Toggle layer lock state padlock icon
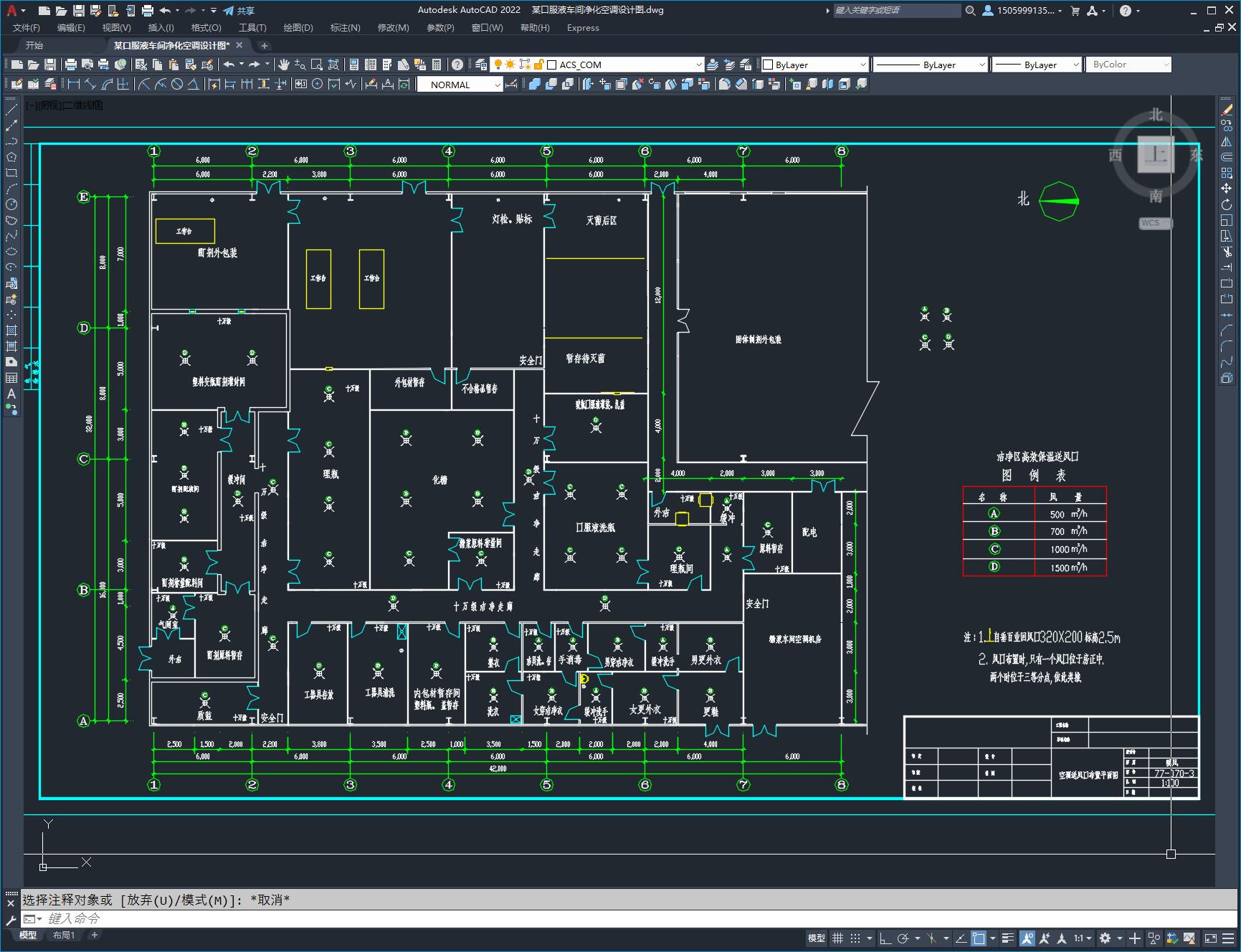Screen dimensions: 1241x952 (x=538, y=65)
